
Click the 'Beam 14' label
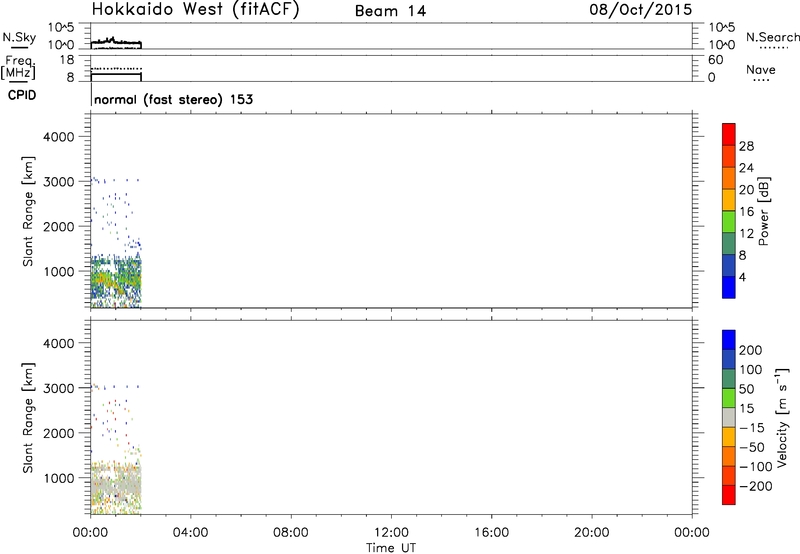pos(390,11)
